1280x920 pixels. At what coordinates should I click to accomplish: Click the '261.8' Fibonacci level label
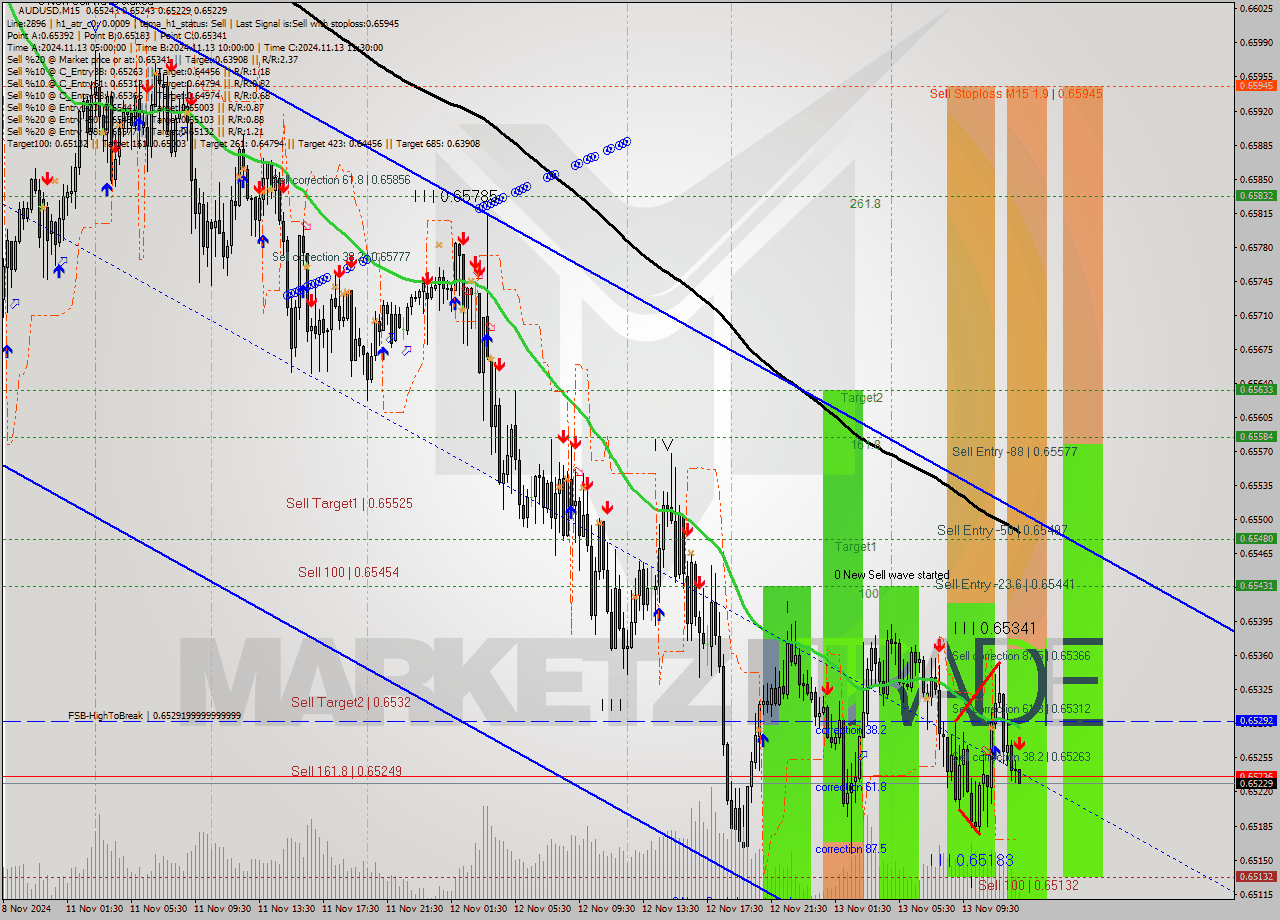pos(865,204)
